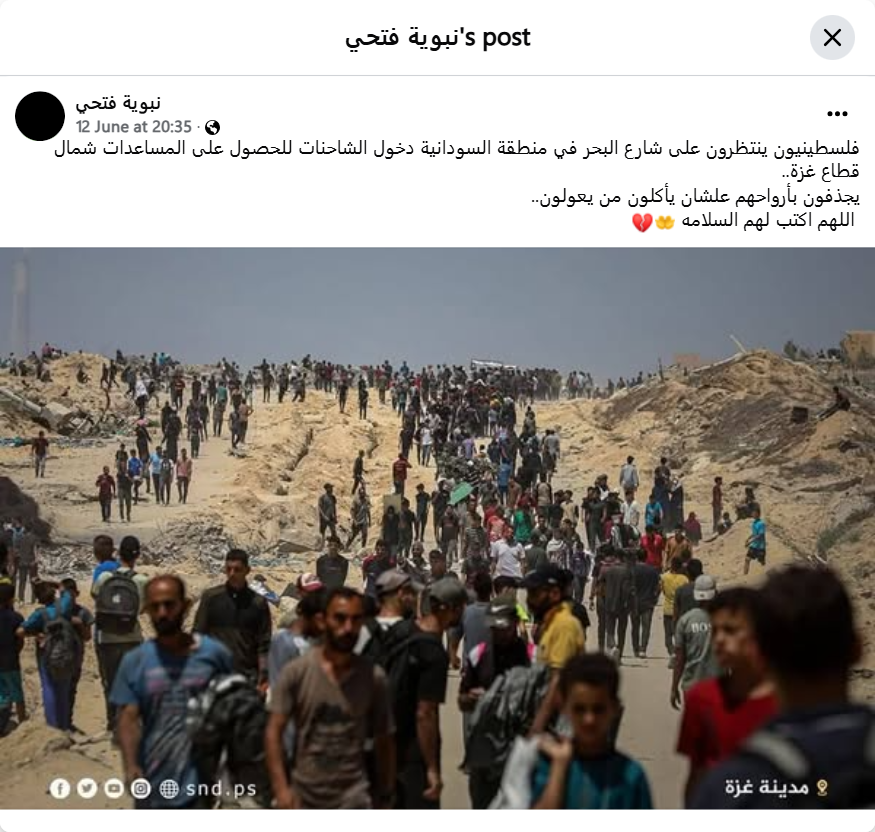Open the crowd photo in the post
This screenshot has width=875, height=832.
pos(438,528)
